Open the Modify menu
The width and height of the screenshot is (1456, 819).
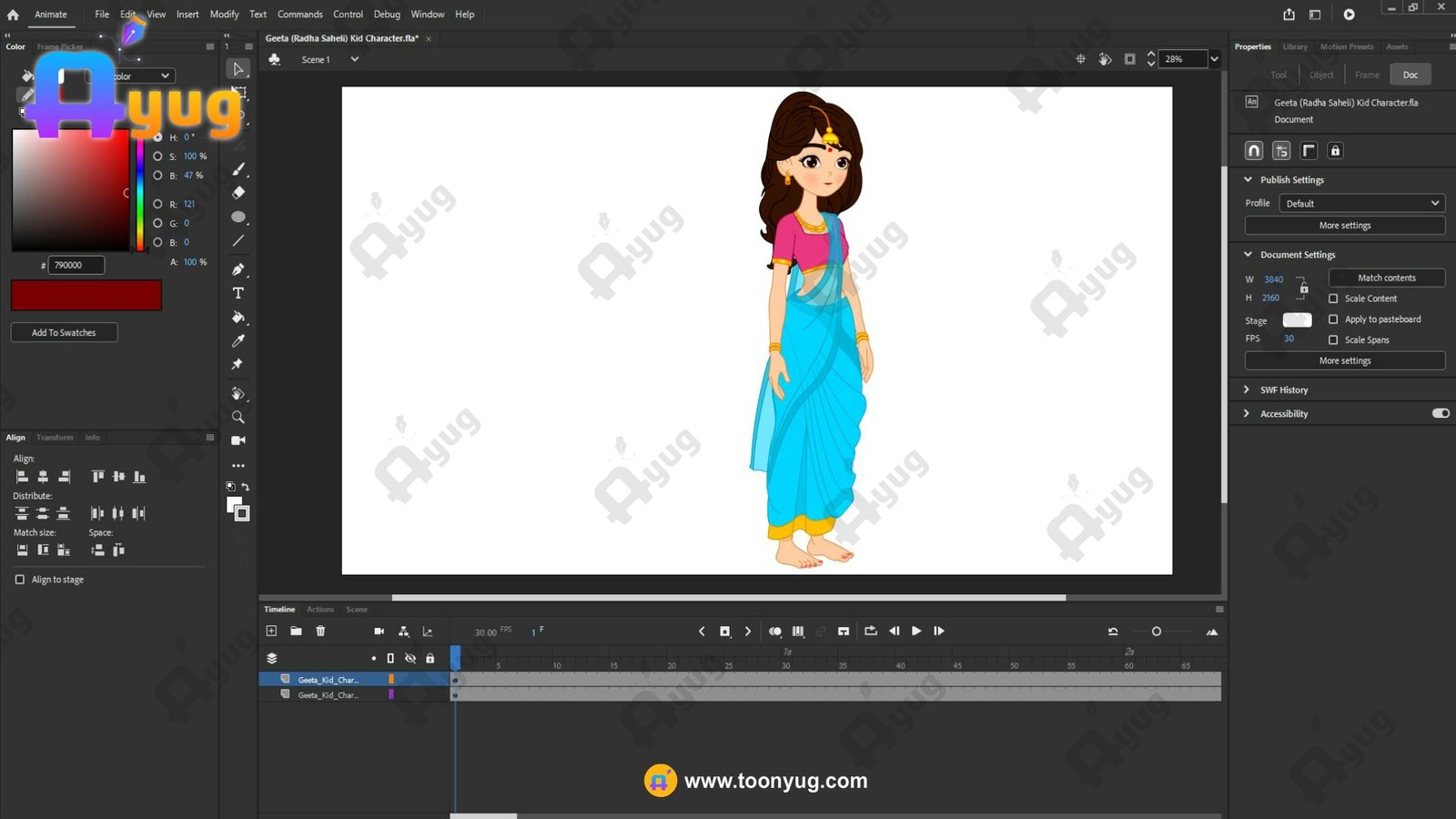click(224, 15)
